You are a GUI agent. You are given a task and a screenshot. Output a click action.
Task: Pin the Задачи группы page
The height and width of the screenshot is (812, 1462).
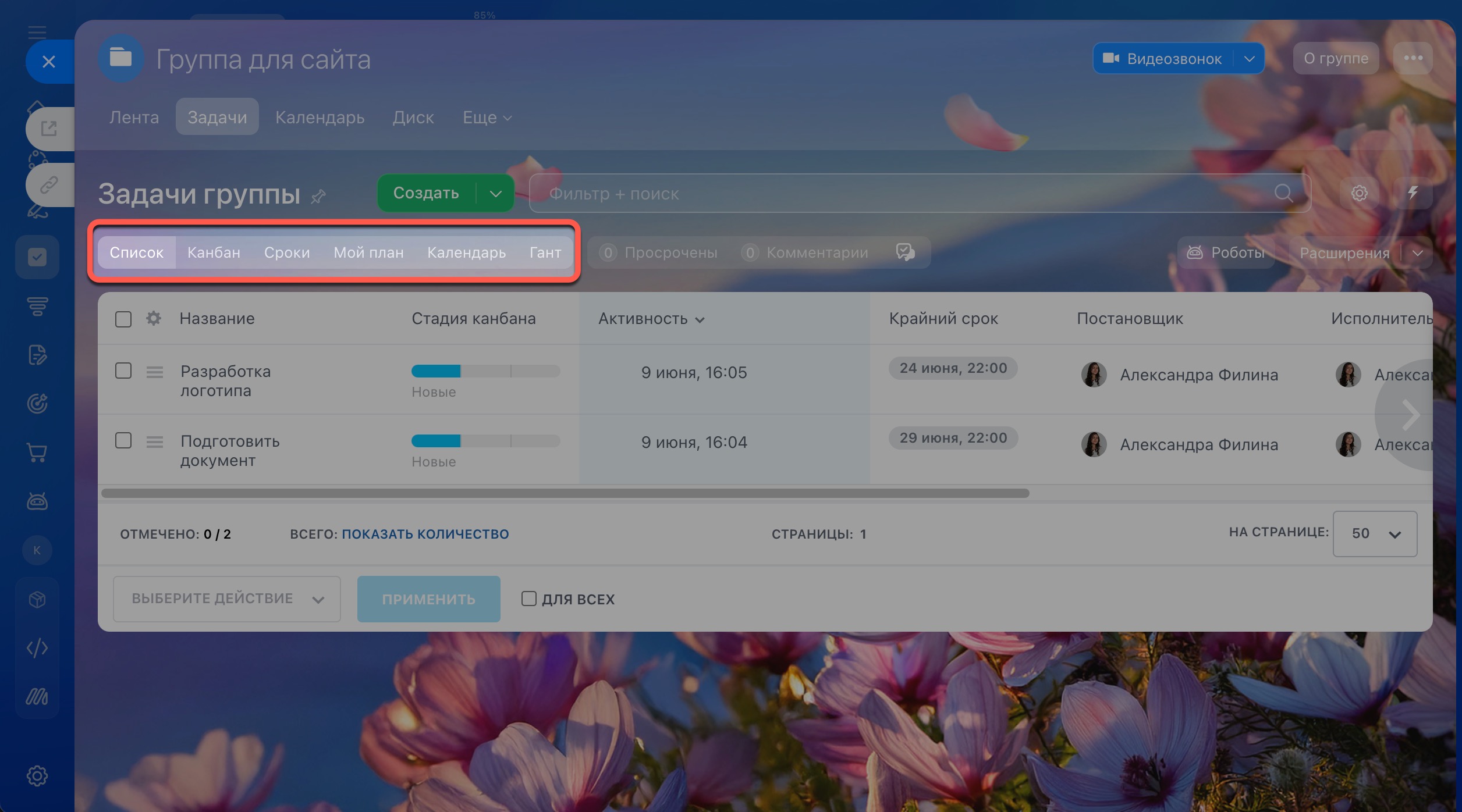[x=318, y=197]
